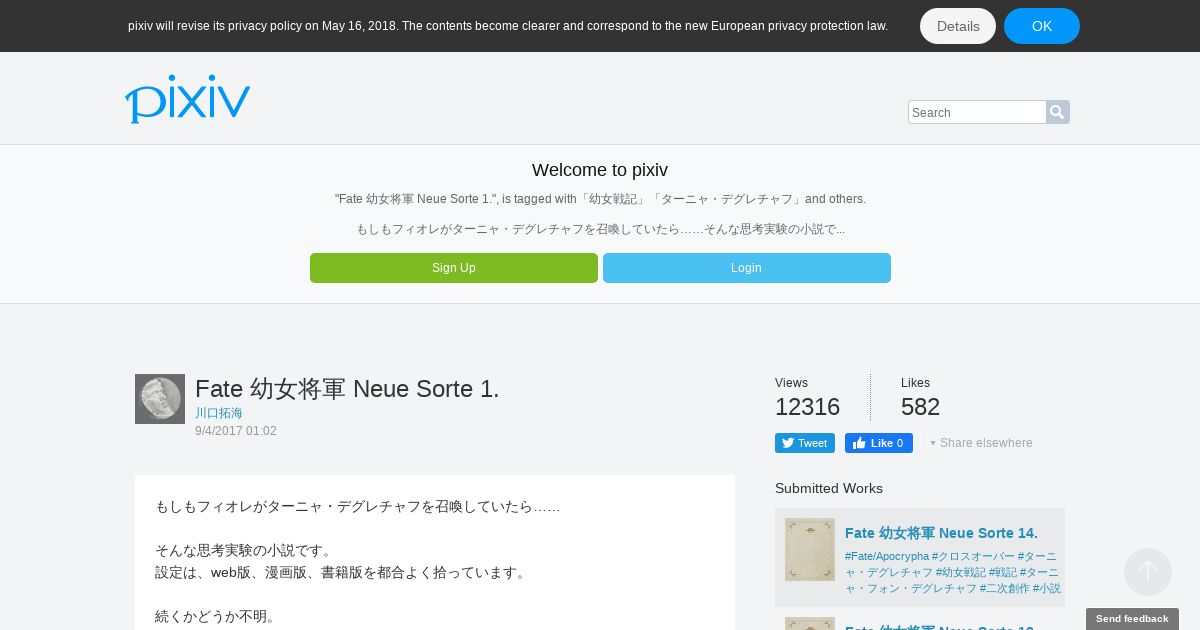Click the Views count 12316
This screenshot has height=630, width=1200.
807,407
